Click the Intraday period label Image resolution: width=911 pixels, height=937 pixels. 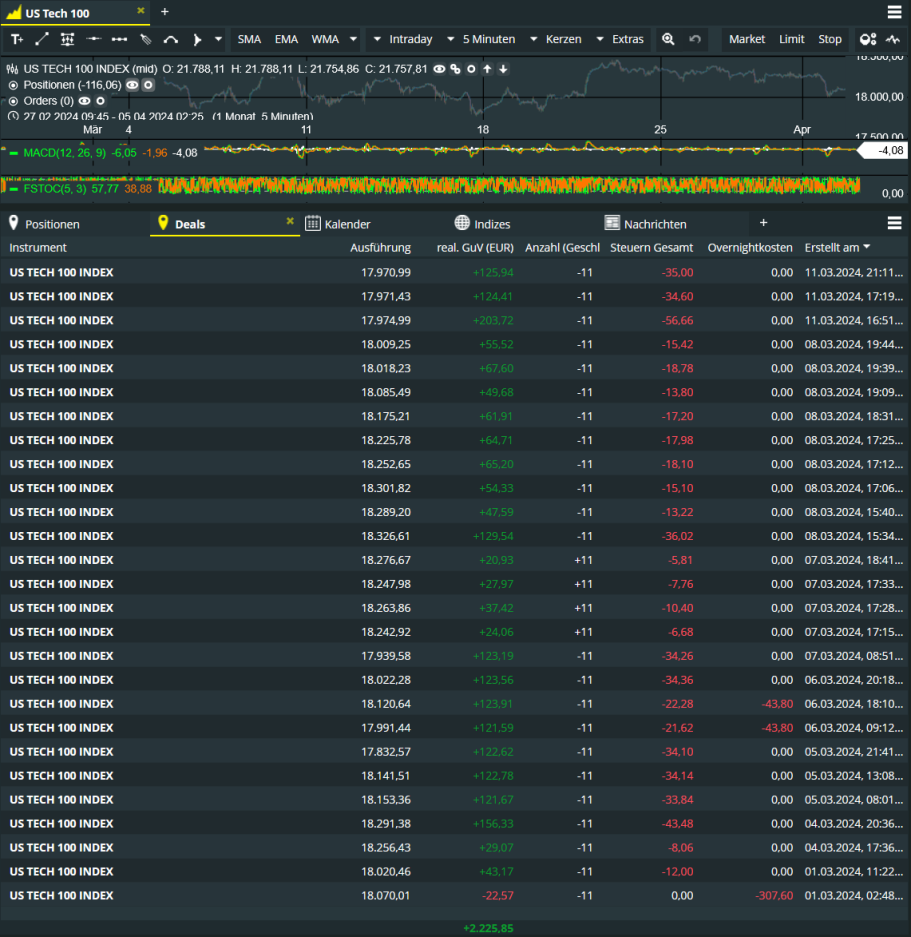click(411, 39)
